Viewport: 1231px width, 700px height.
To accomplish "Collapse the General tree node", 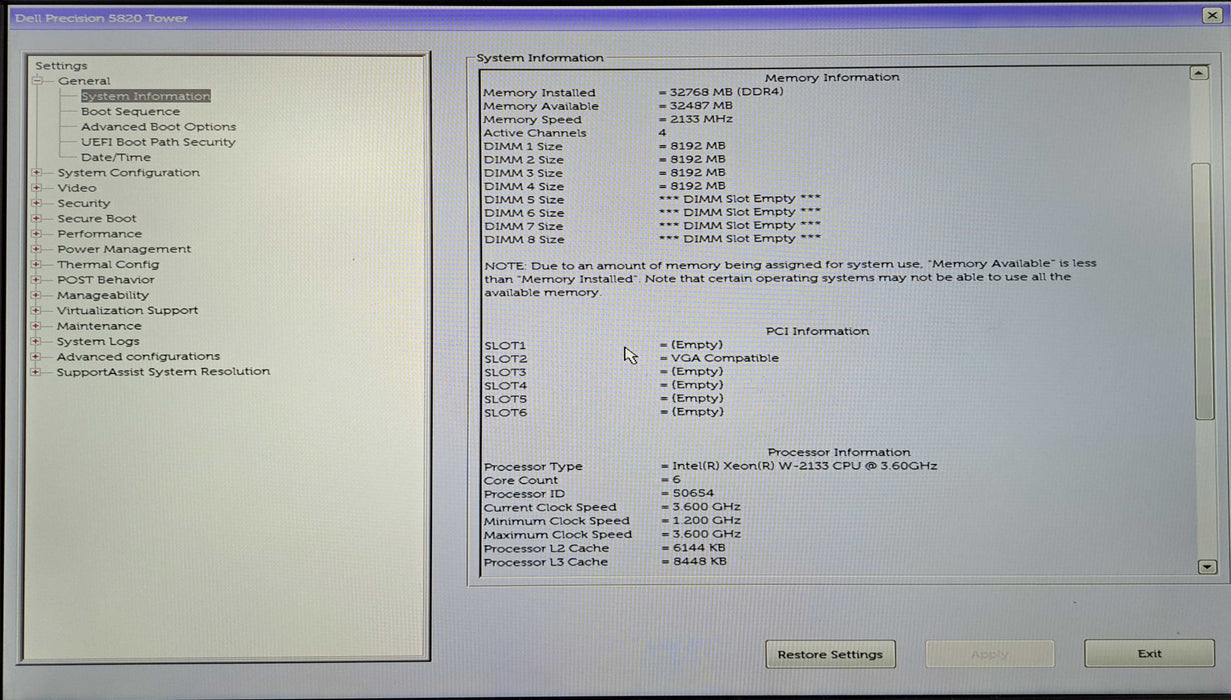I will [x=37, y=81].
